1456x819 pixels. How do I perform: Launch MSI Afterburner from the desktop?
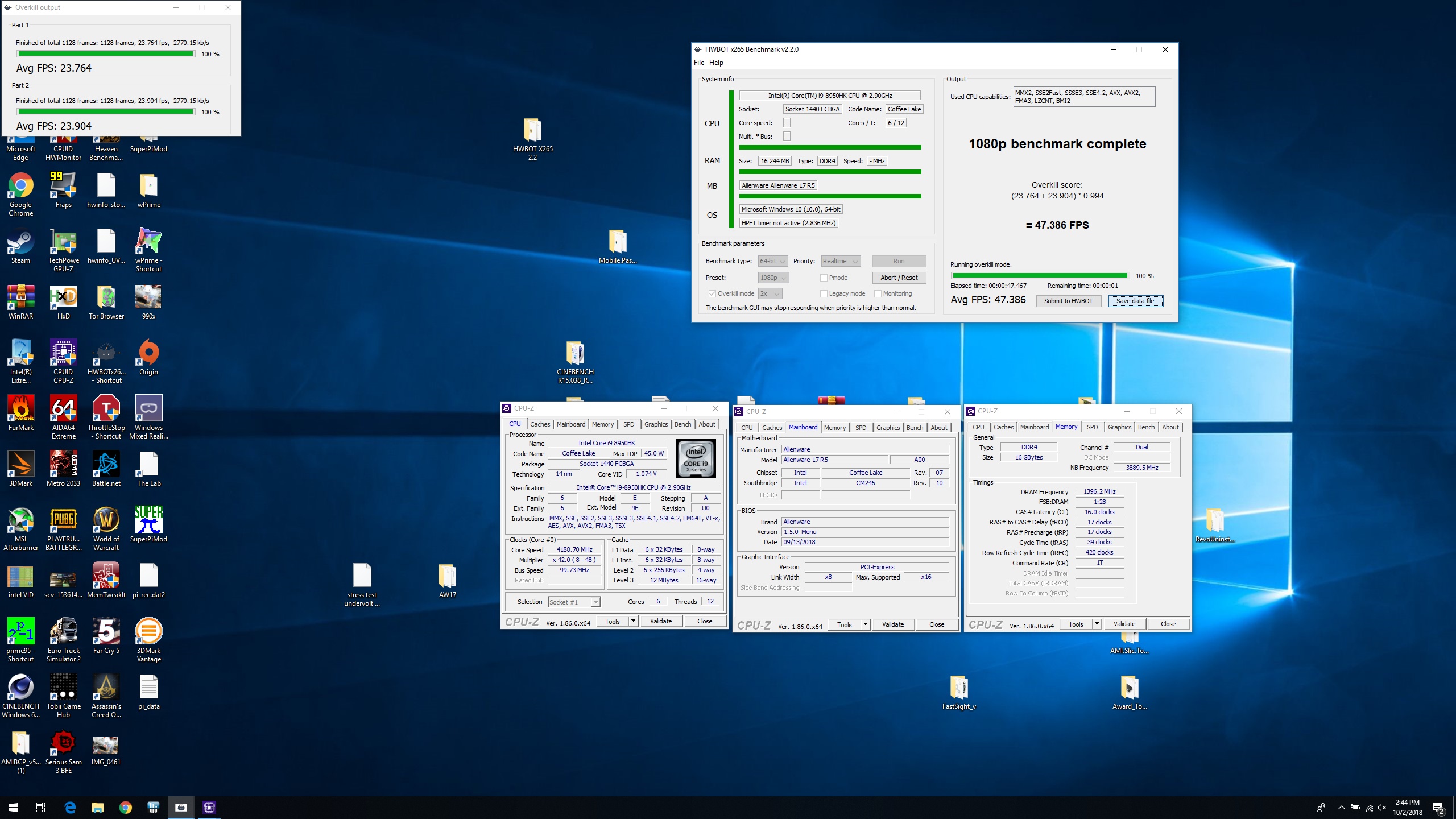[x=21, y=529]
